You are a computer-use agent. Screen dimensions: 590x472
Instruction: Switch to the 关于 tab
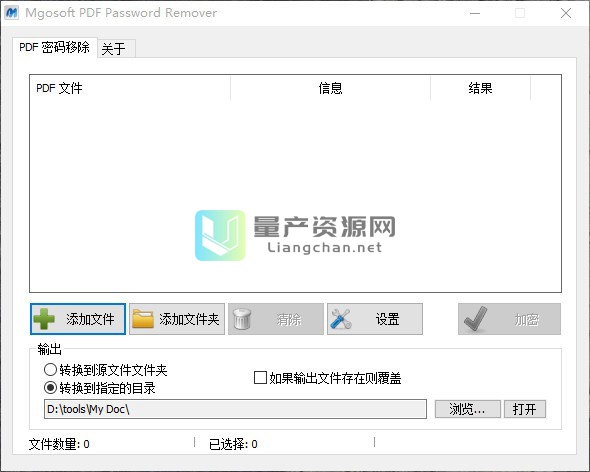[116, 49]
